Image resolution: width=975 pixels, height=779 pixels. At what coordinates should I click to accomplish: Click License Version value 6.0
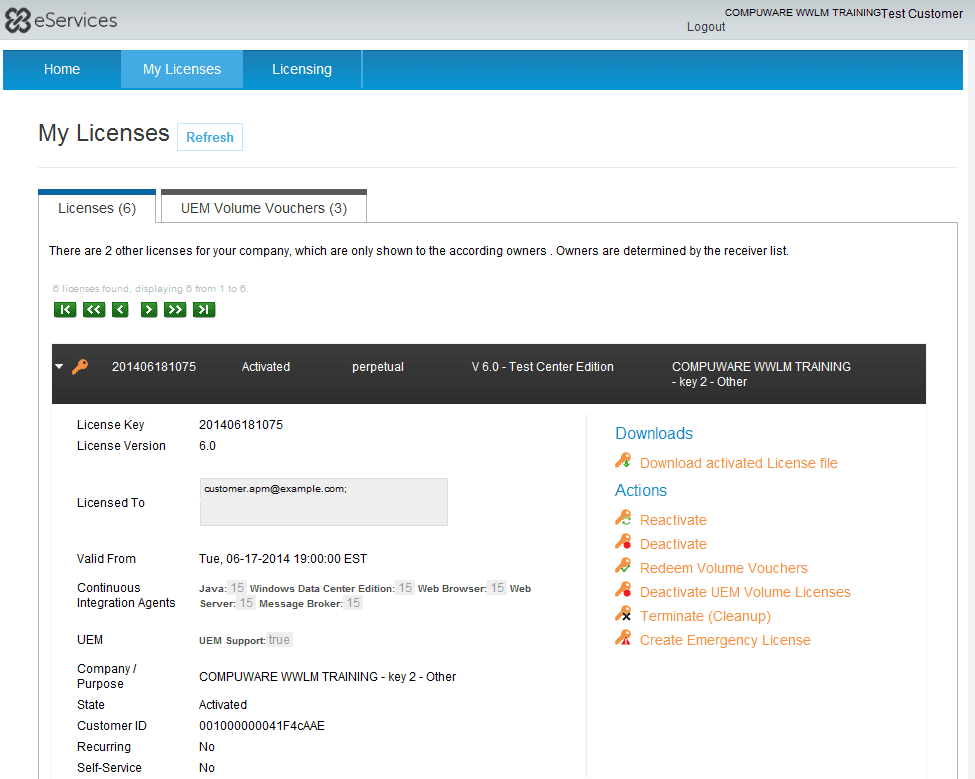click(207, 446)
